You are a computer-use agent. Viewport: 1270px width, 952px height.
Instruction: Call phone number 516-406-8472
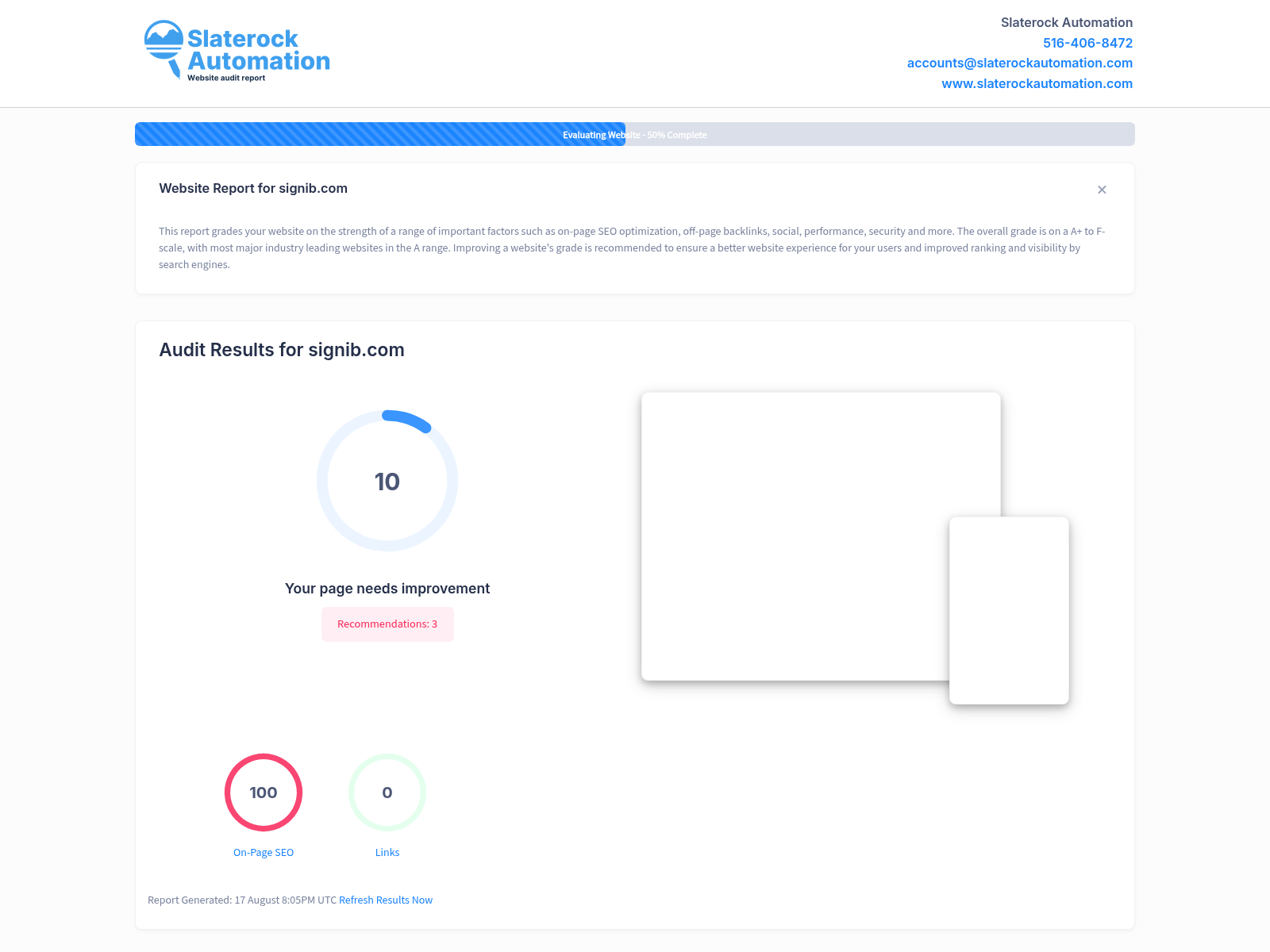(1087, 43)
